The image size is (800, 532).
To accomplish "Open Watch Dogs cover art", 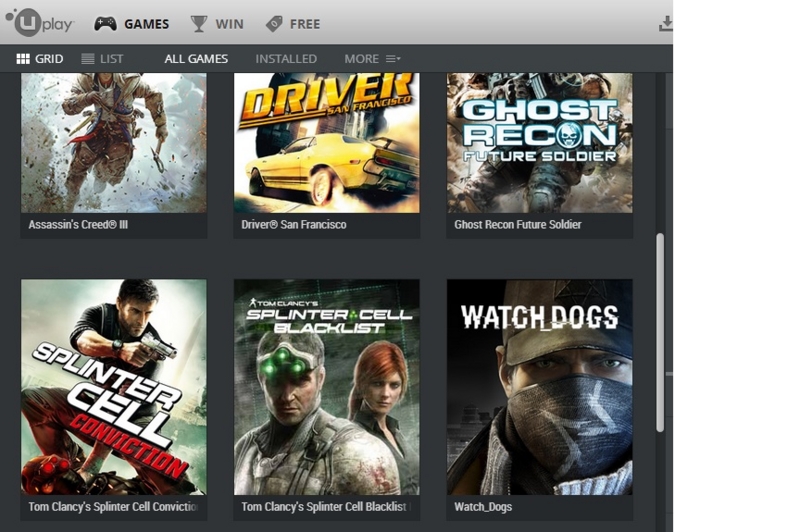I will (x=540, y=387).
